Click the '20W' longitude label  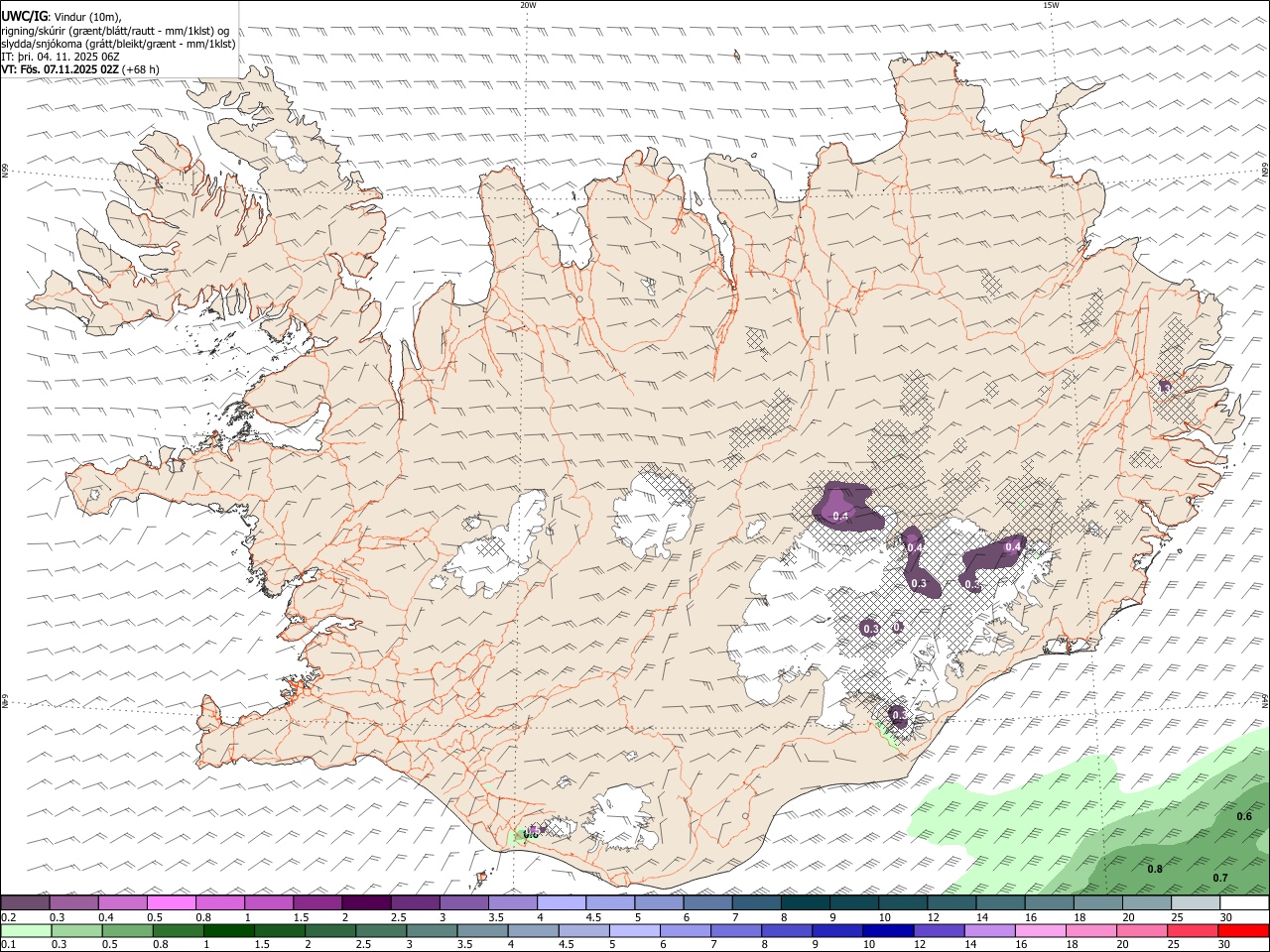(528, 5)
